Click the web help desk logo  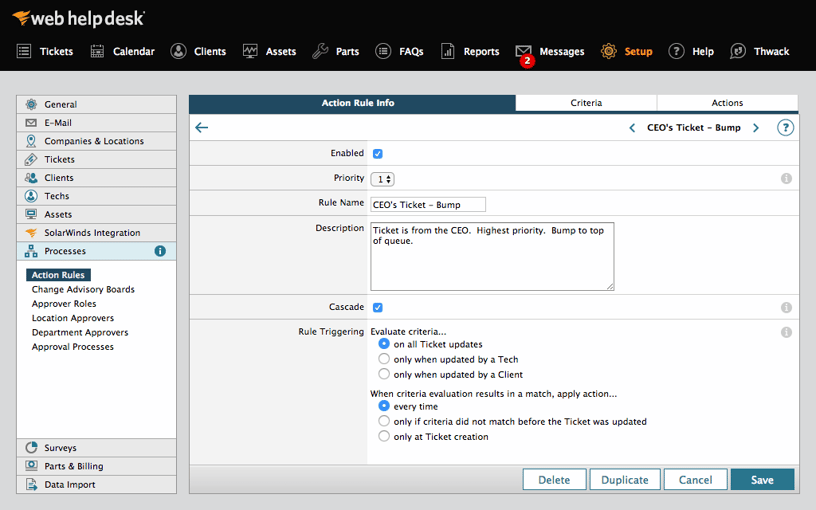click(x=79, y=18)
